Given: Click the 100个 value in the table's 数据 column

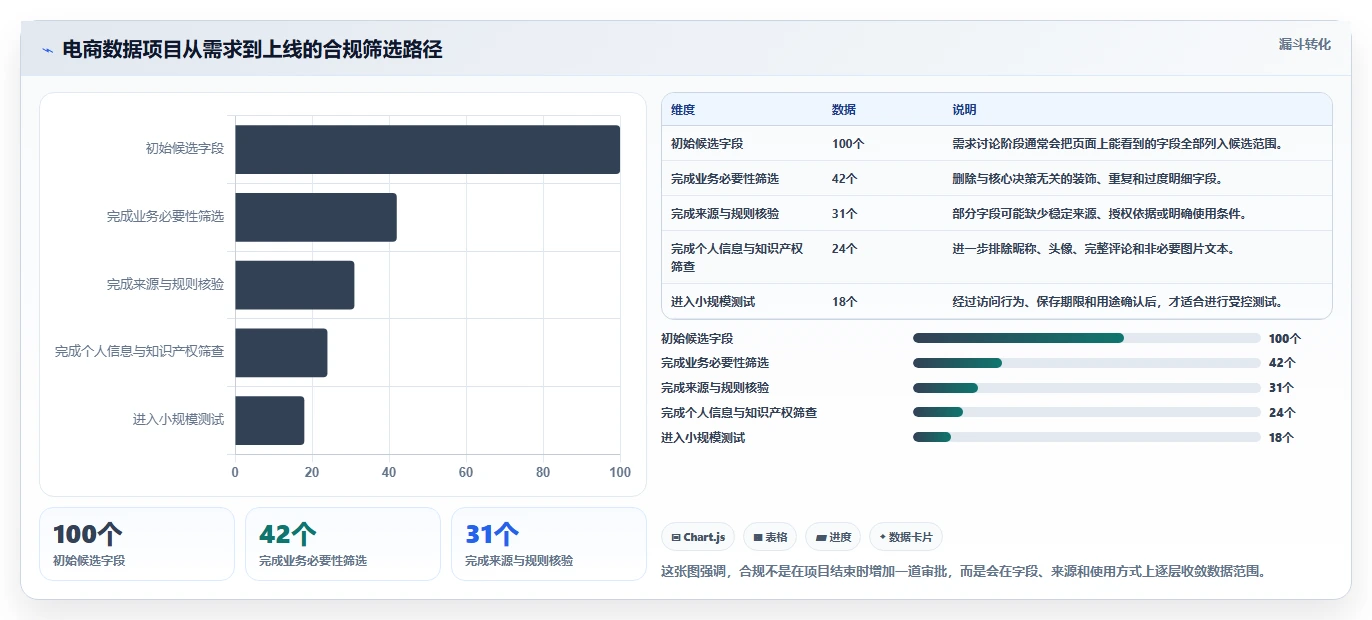Looking at the screenshot, I should 848,144.
